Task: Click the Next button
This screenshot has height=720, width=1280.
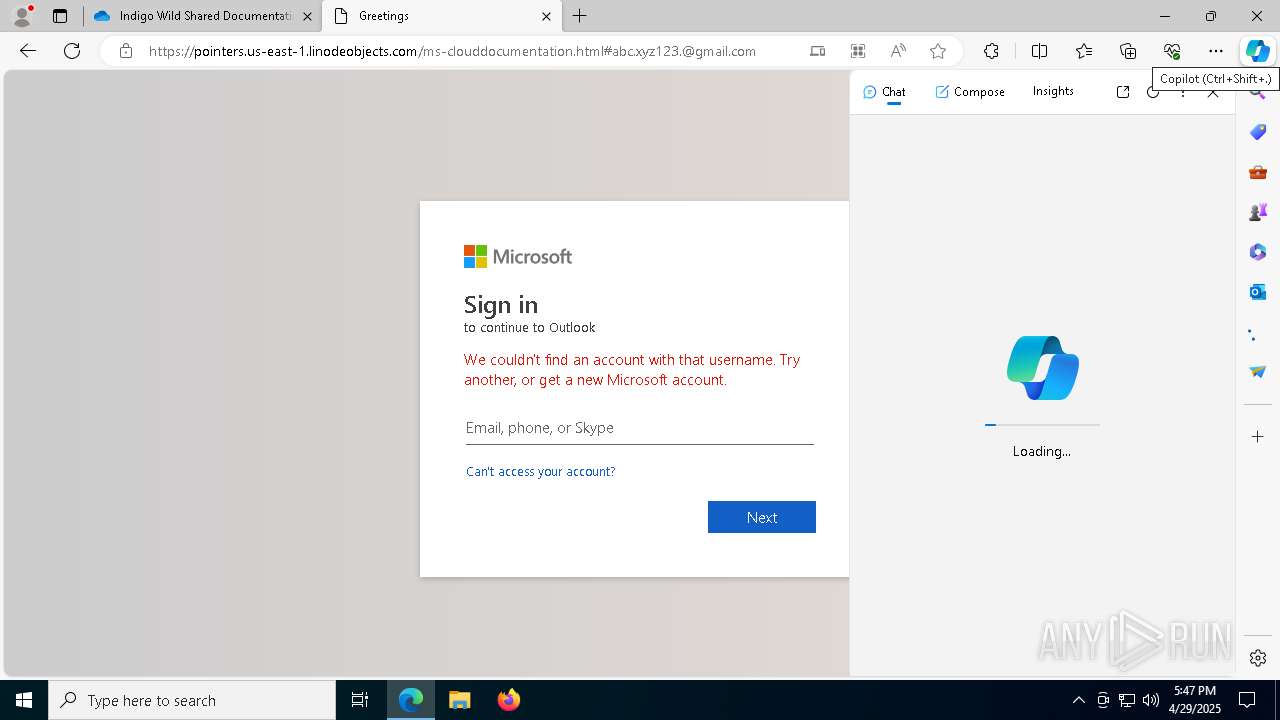Action: pos(762,517)
